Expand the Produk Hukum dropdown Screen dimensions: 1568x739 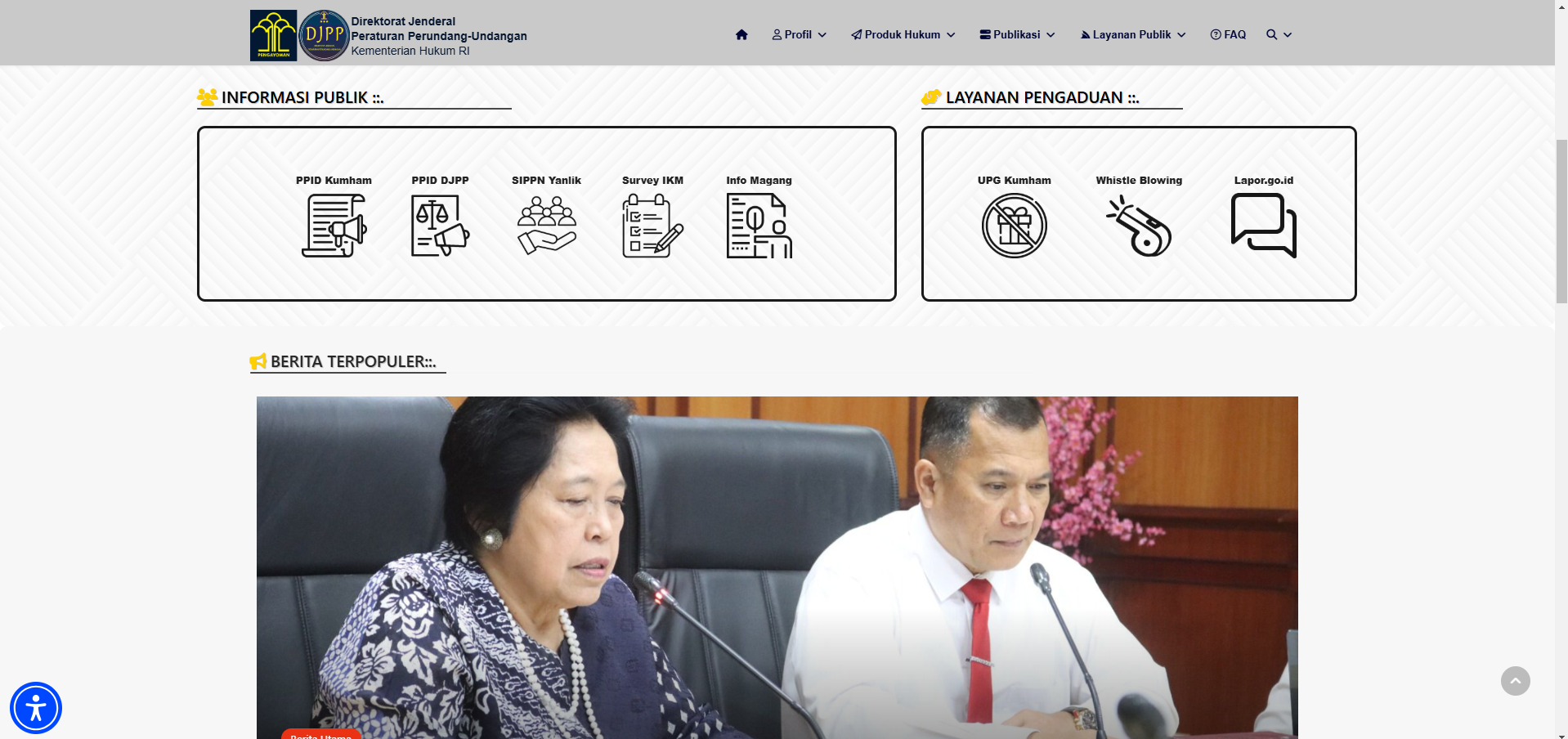click(903, 34)
